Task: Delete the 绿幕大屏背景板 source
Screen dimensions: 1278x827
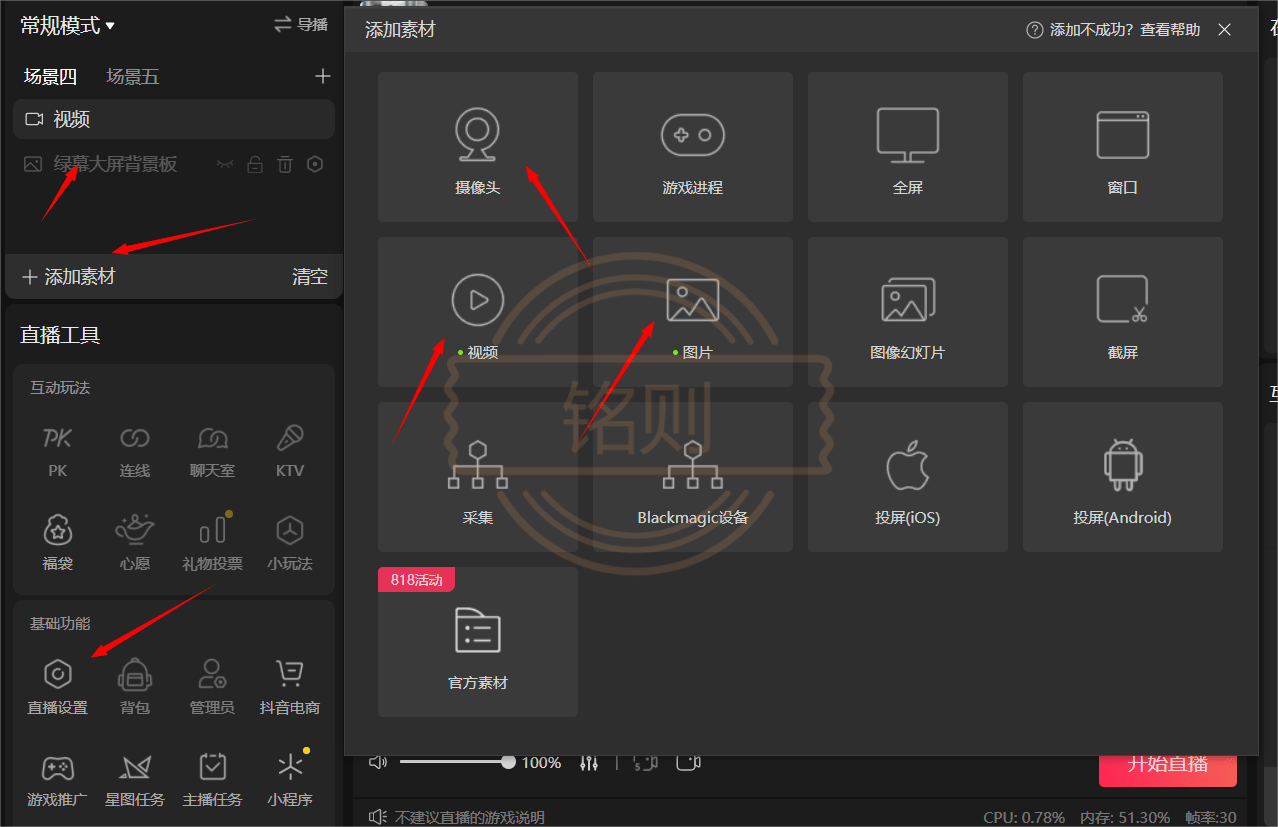Action: [285, 164]
